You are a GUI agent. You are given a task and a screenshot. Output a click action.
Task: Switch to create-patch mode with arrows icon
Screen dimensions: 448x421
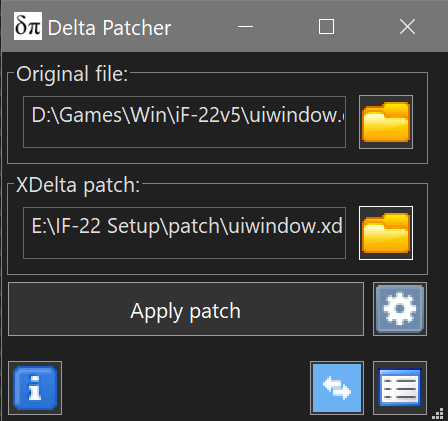tap(337, 388)
